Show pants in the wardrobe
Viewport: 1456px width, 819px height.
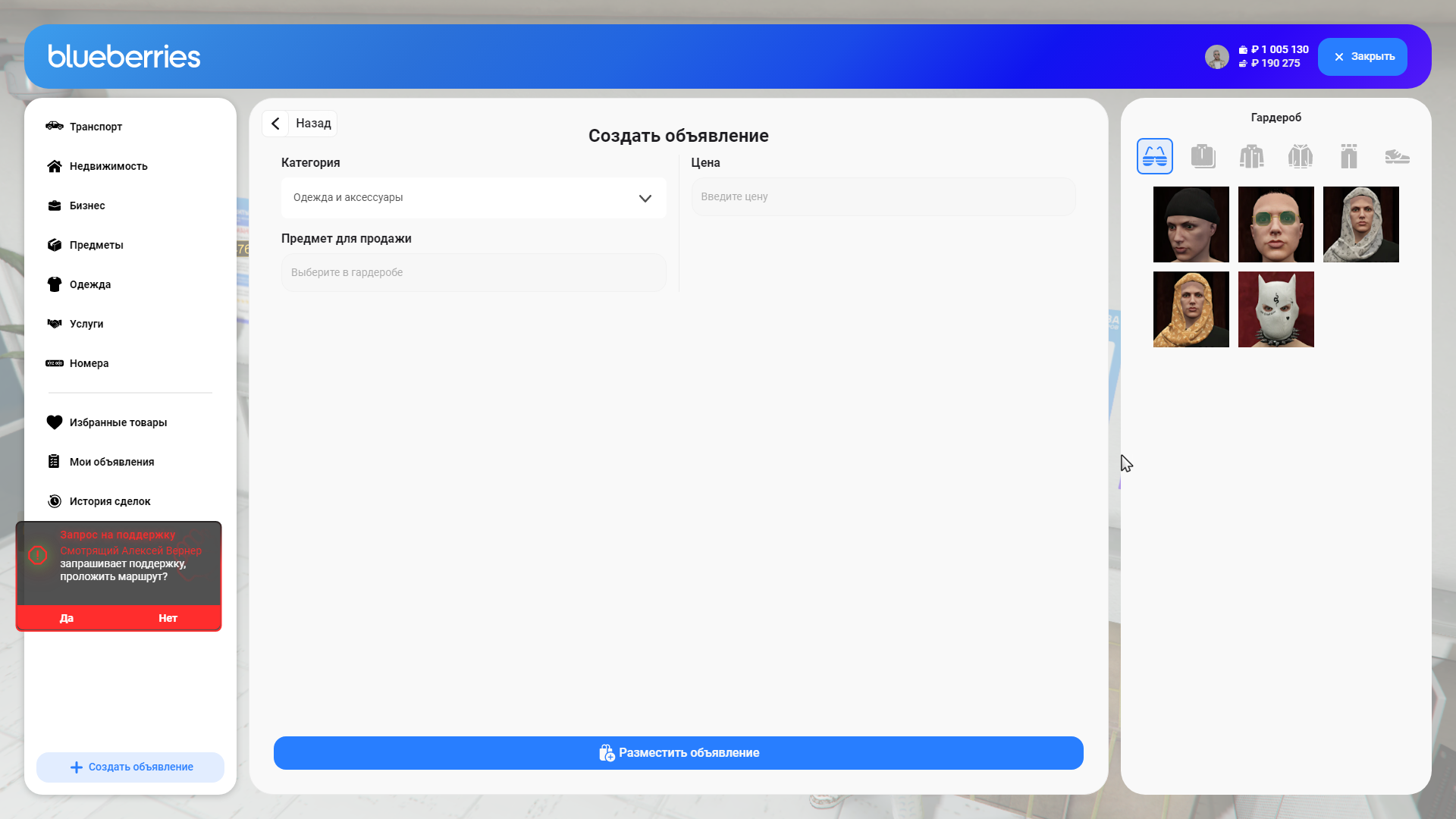[1348, 156]
